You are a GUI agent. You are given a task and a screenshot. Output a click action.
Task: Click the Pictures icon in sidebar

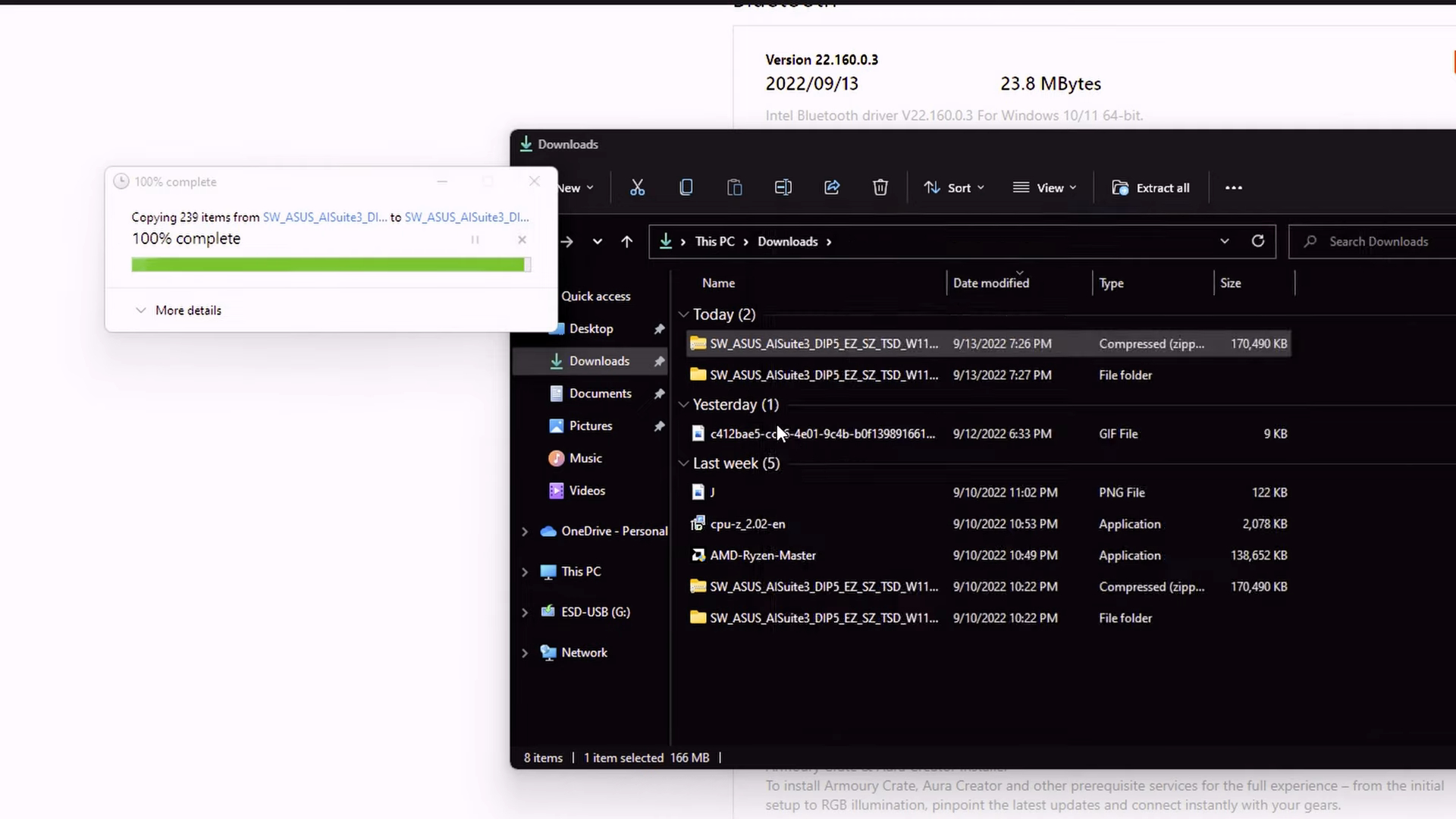click(557, 425)
